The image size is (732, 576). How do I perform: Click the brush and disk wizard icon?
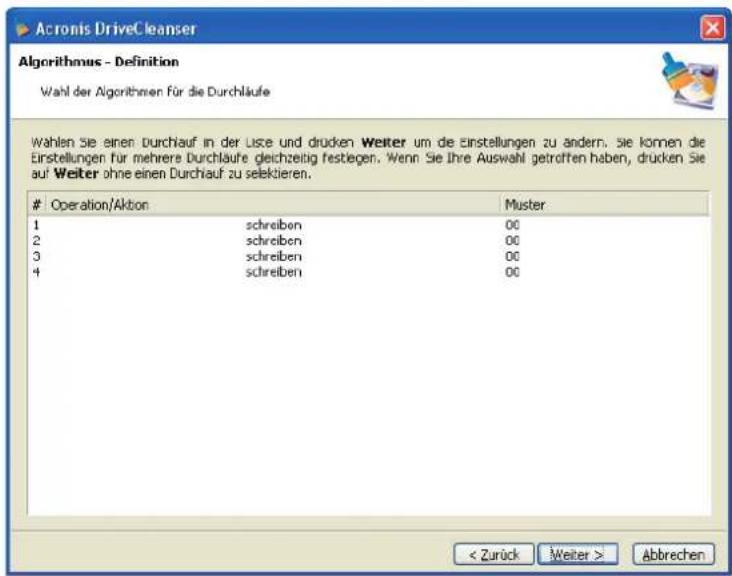tap(690, 80)
